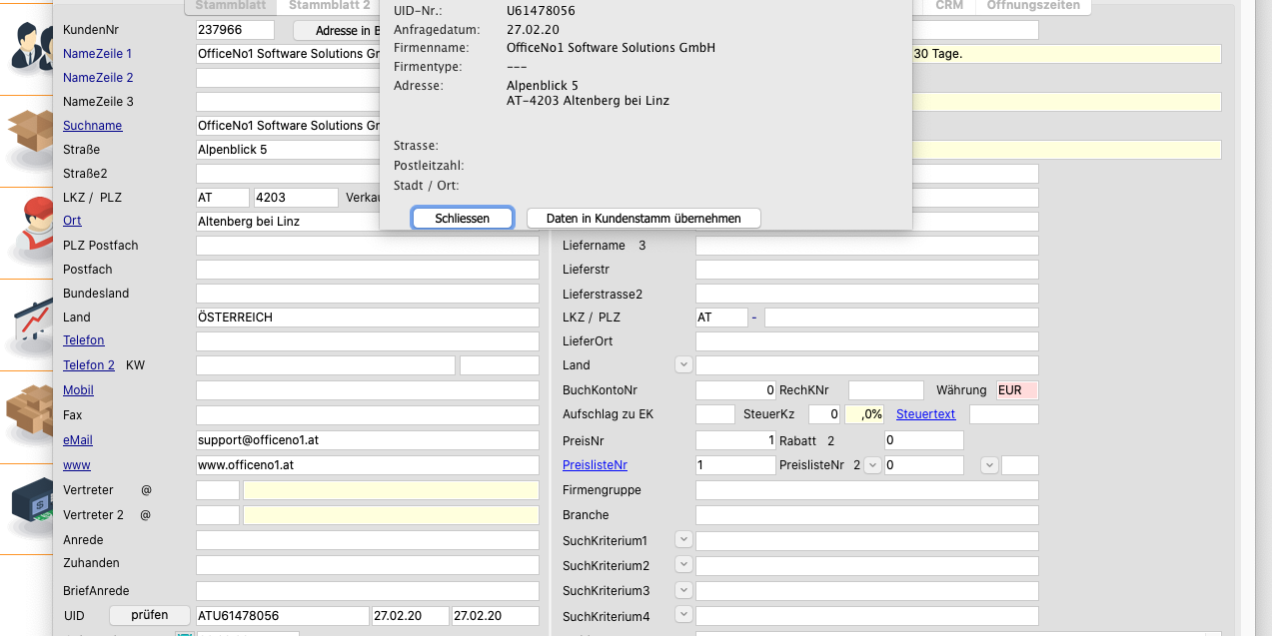Expand the PreislisteNr 2 dropdown arrow
This screenshot has width=1272, height=636.
coord(872,465)
